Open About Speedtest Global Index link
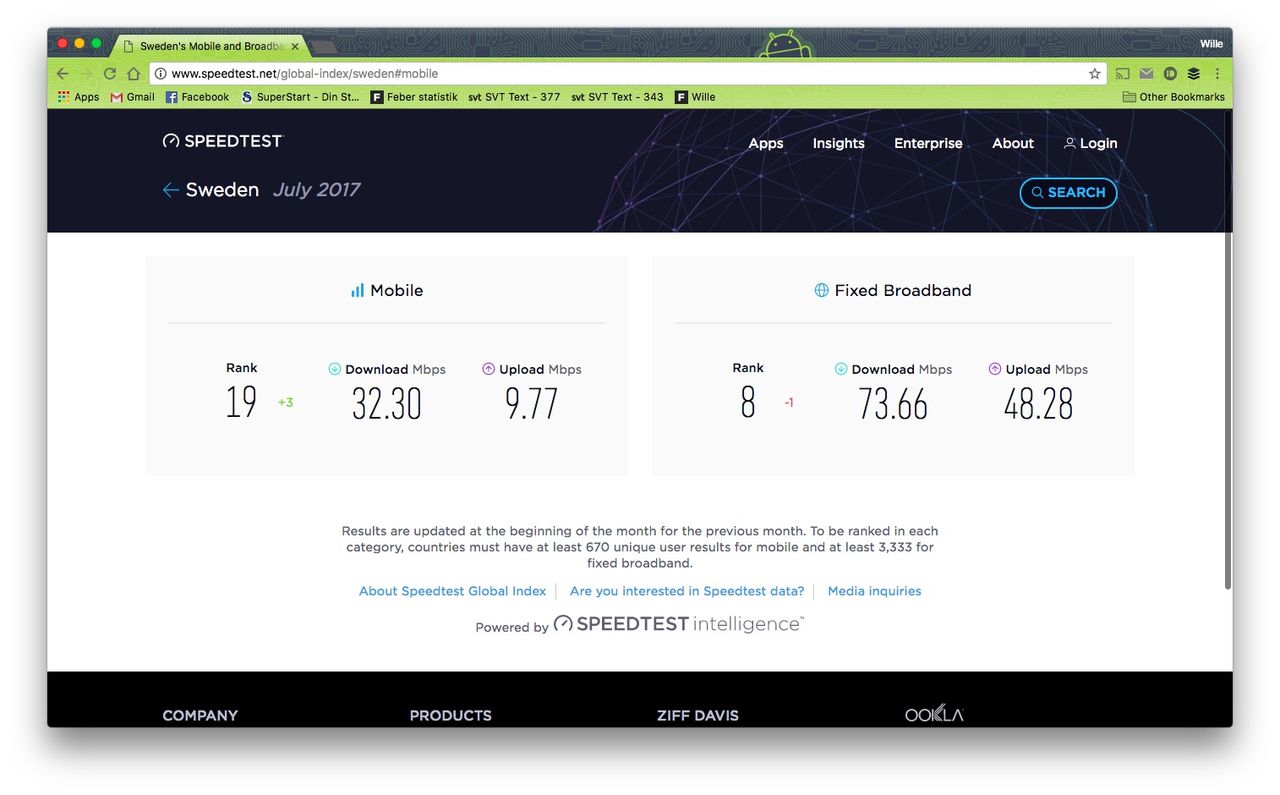Screen dimensions: 1280x795 click(x=452, y=591)
